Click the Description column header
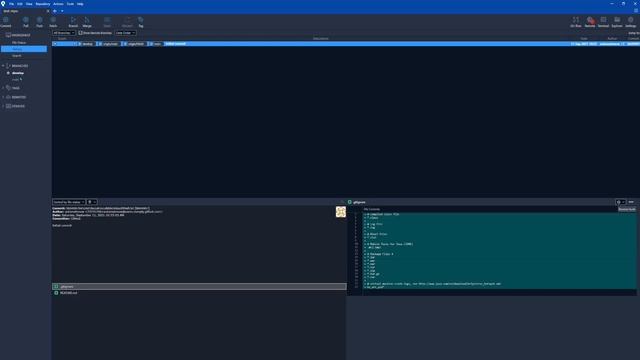The image size is (640, 360). (321, 38)
